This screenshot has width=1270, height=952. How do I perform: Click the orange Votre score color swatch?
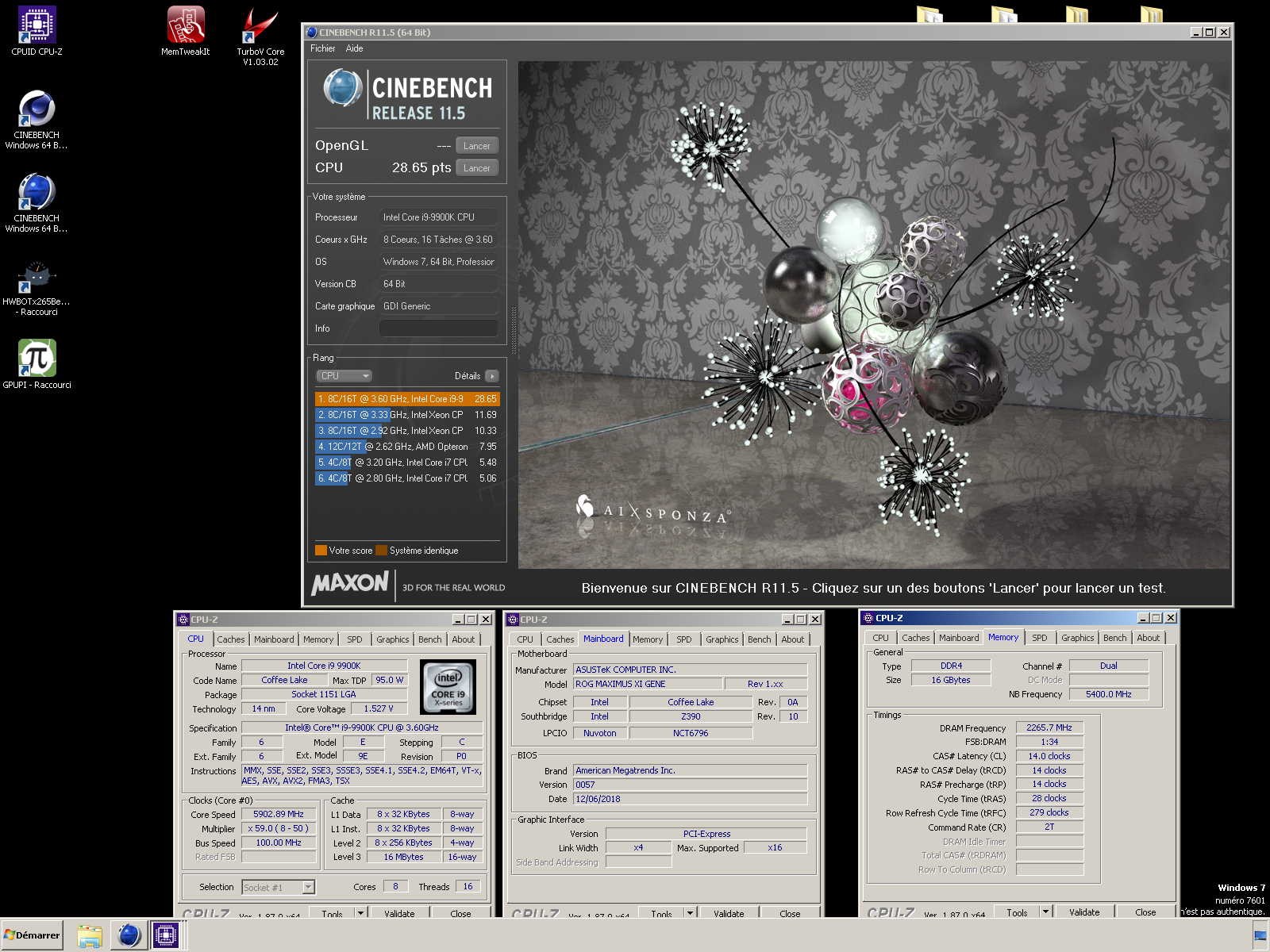pos(321,551)
